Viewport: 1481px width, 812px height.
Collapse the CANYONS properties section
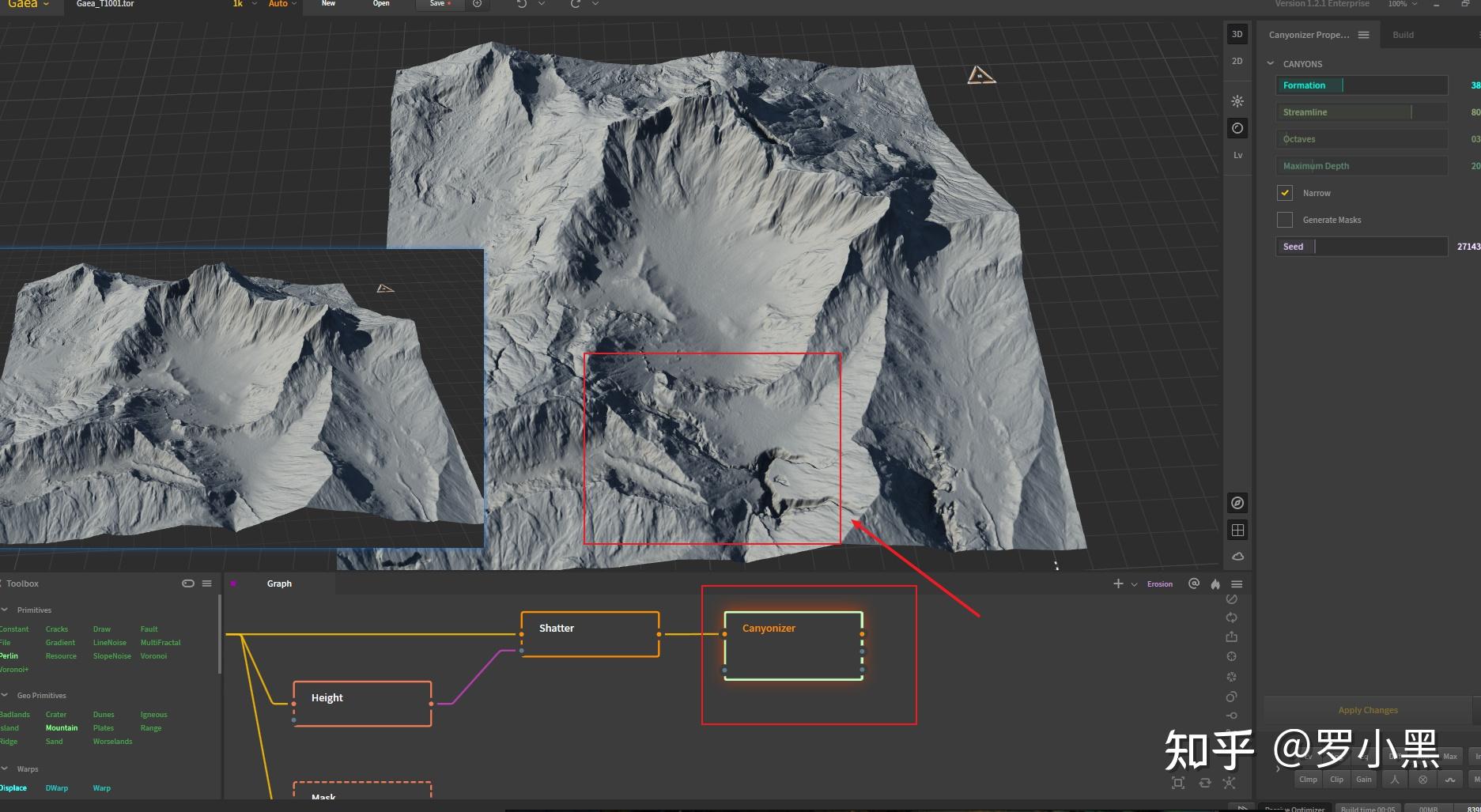pyautogui.click(x=1271, y=64)
